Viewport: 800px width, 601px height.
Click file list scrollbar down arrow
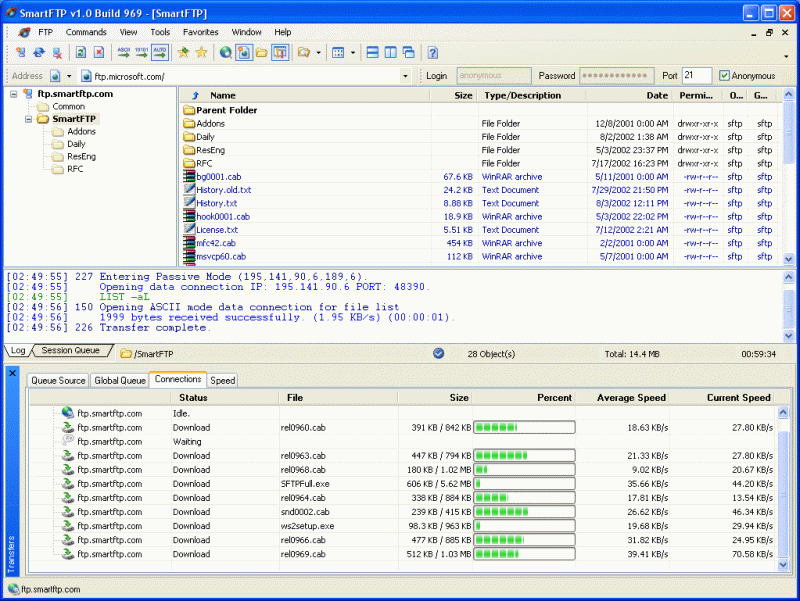click(x=788, y=259)
